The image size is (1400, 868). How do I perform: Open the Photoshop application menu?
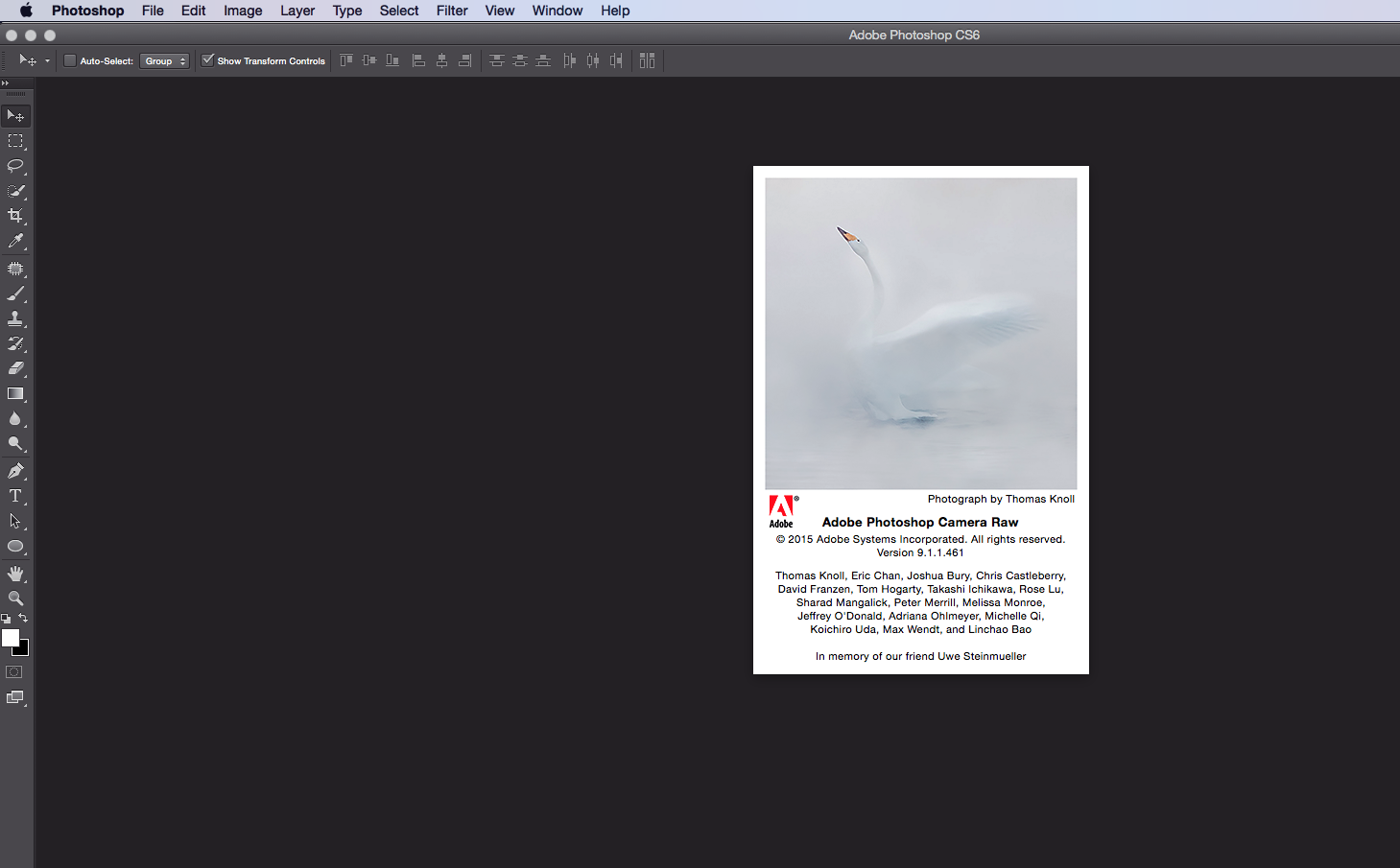click(x=87, y=11)
